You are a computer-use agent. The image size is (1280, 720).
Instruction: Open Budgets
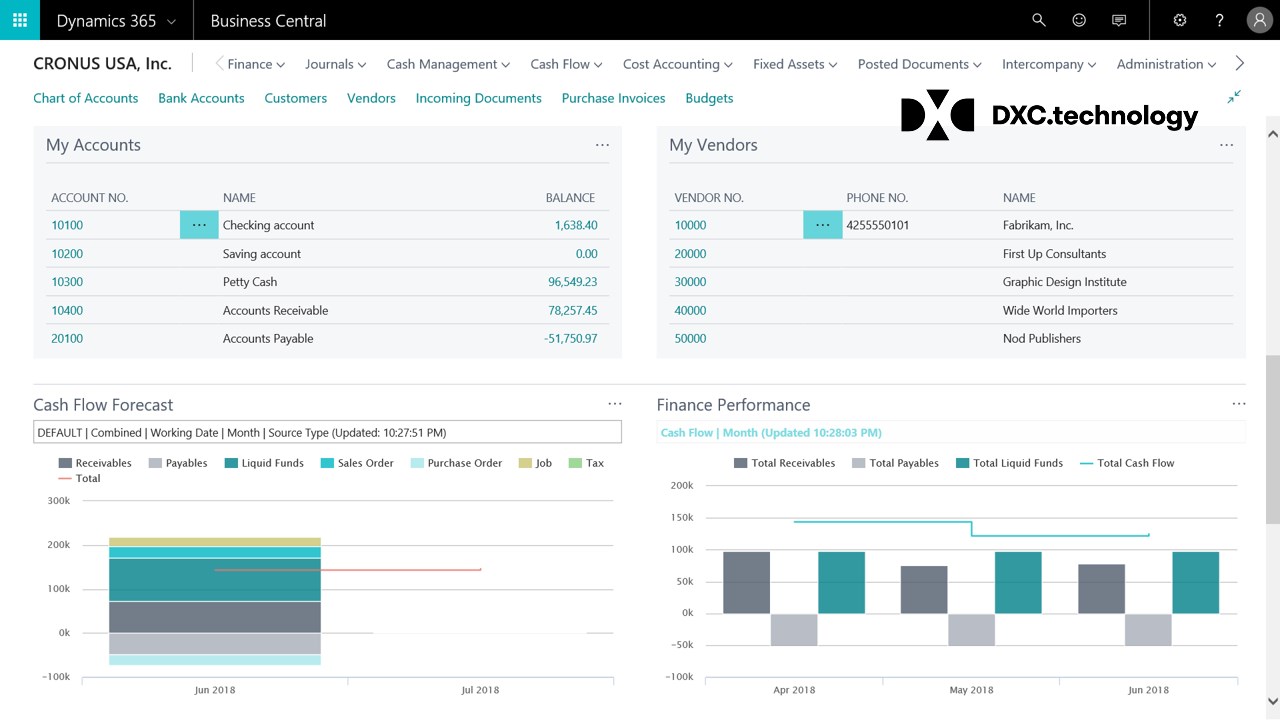click(x=710, y=98)
